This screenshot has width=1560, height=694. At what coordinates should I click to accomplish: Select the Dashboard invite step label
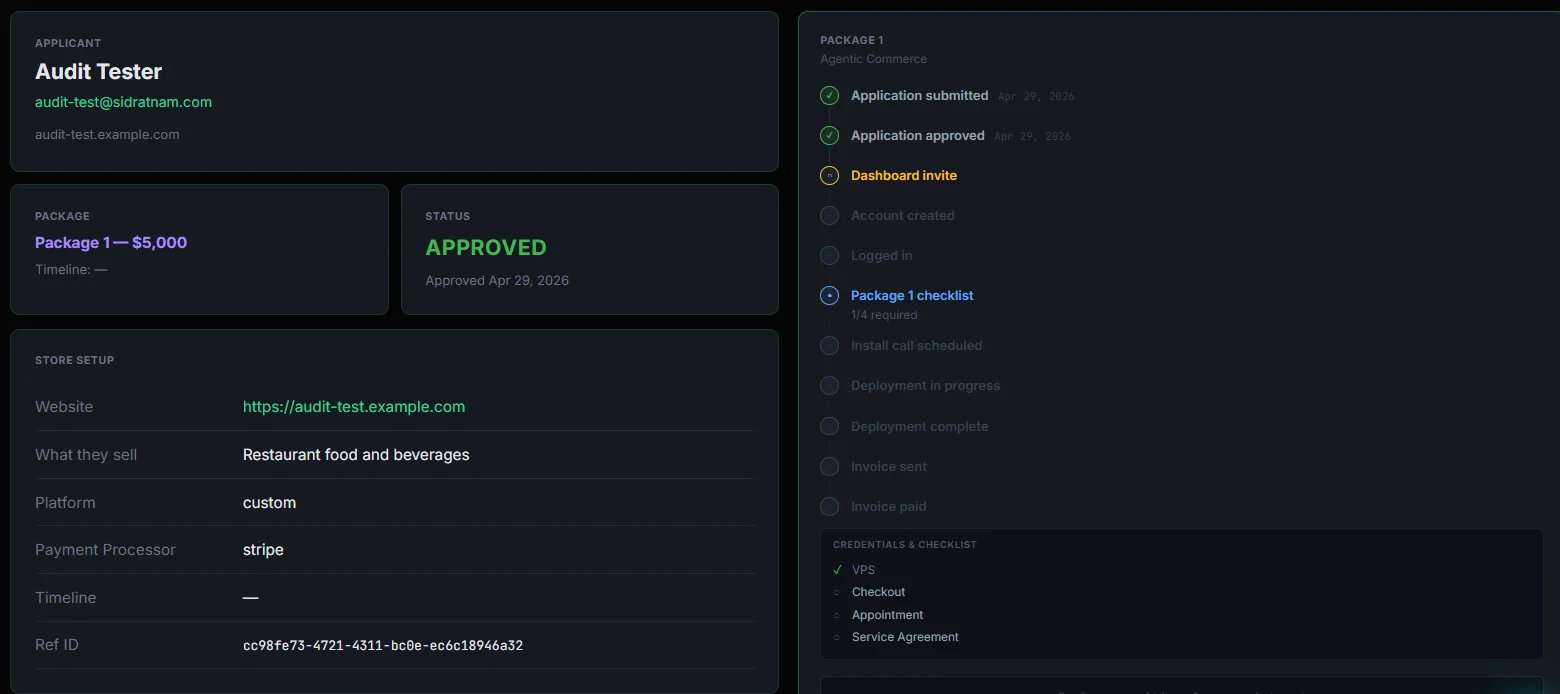click(904, 176)
